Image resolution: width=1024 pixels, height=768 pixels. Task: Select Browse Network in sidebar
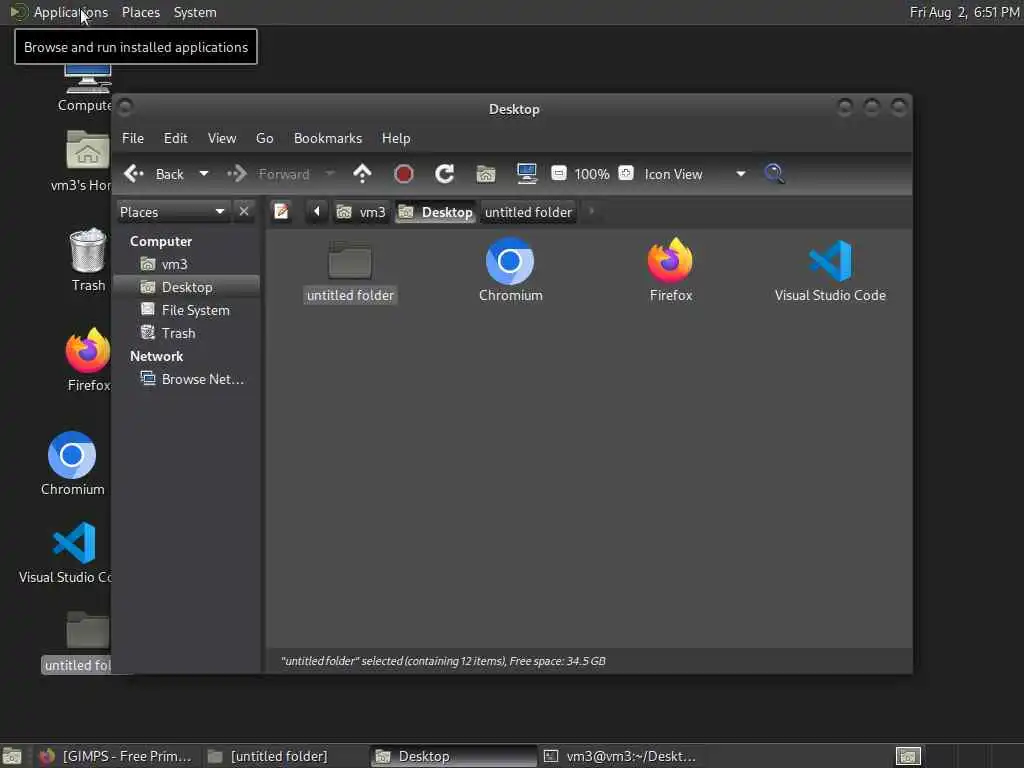tap(187, 379)
